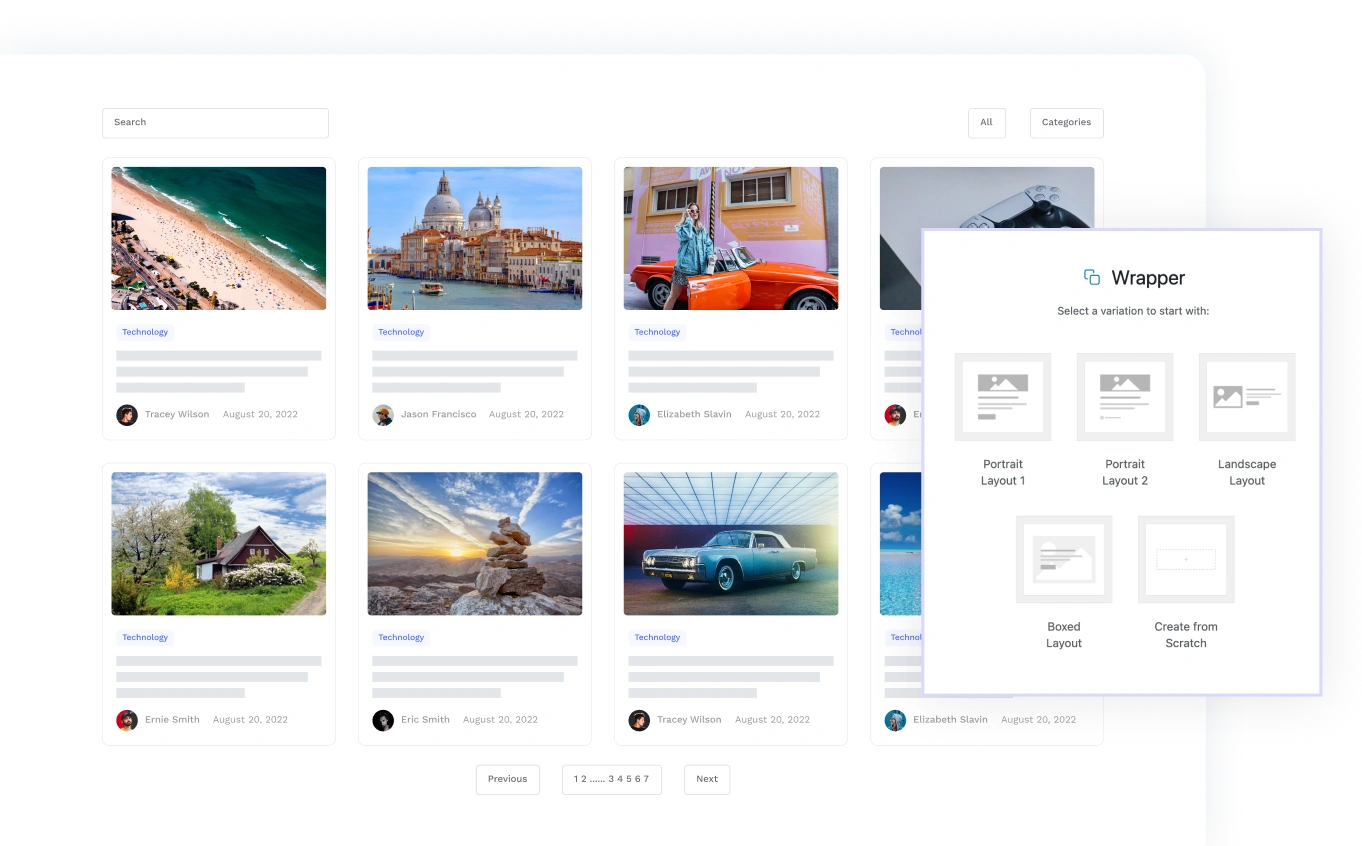Viewport: 1362px width, 846px height.
Task: Select the Create from Scratch option
Action: tap(1186, 559)
